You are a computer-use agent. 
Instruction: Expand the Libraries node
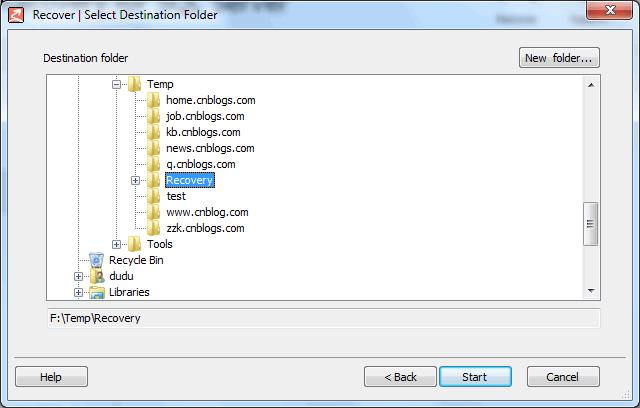tap(79, 292)
